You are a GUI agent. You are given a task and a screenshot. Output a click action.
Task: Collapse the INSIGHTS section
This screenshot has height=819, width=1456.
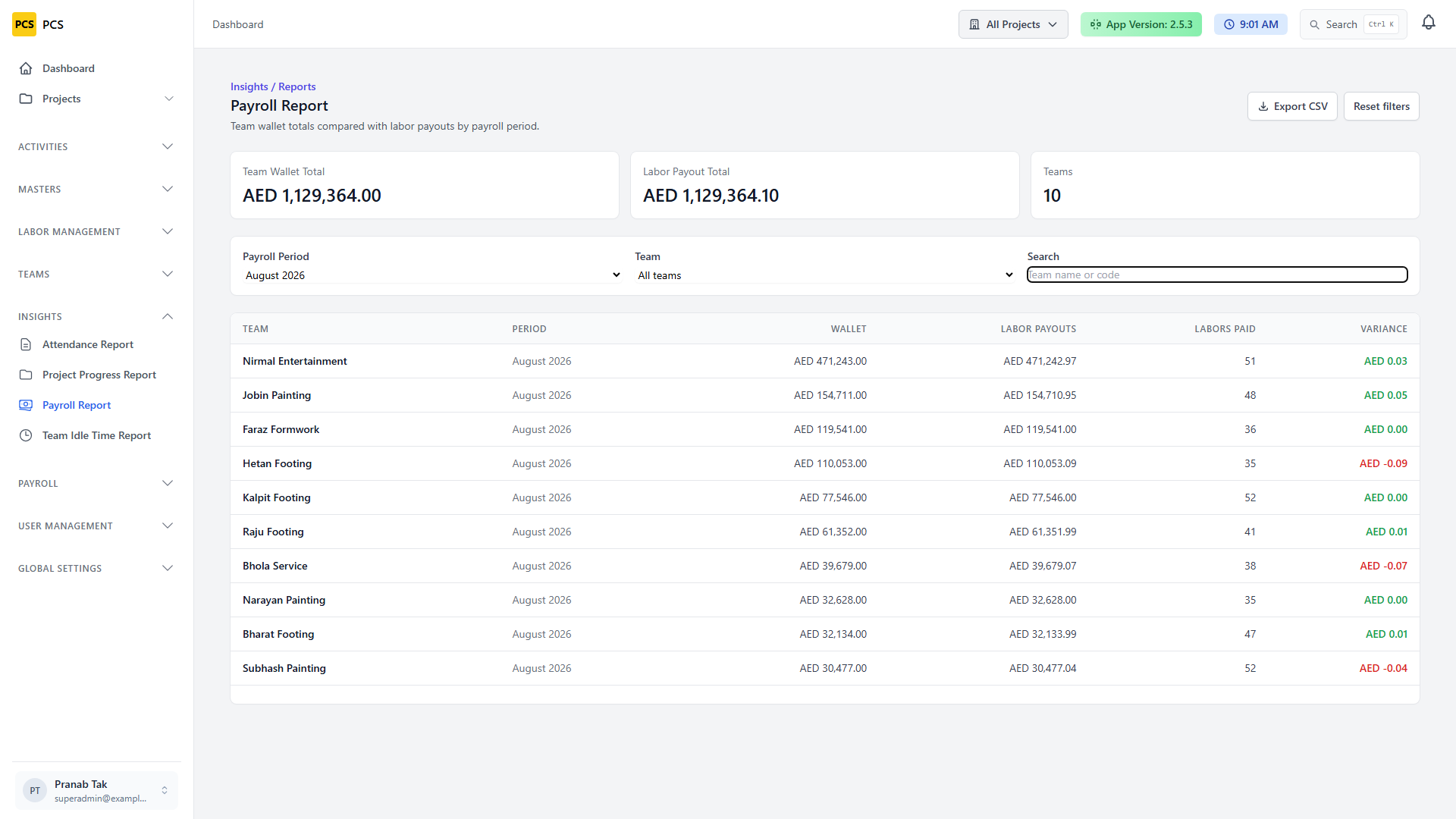click(96, 316)
